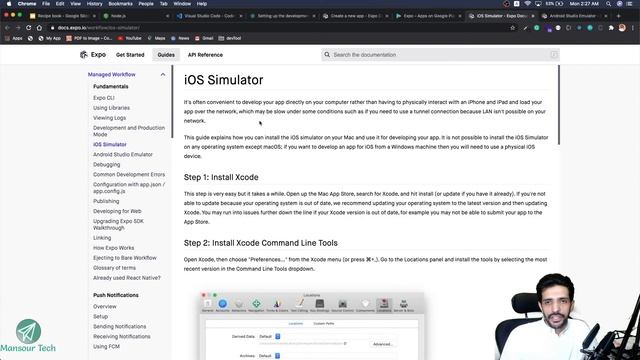The image size is (640, 360).
Task: Switch to the Node.js tab
Action: pyautogui.click(x=136, y=16)
